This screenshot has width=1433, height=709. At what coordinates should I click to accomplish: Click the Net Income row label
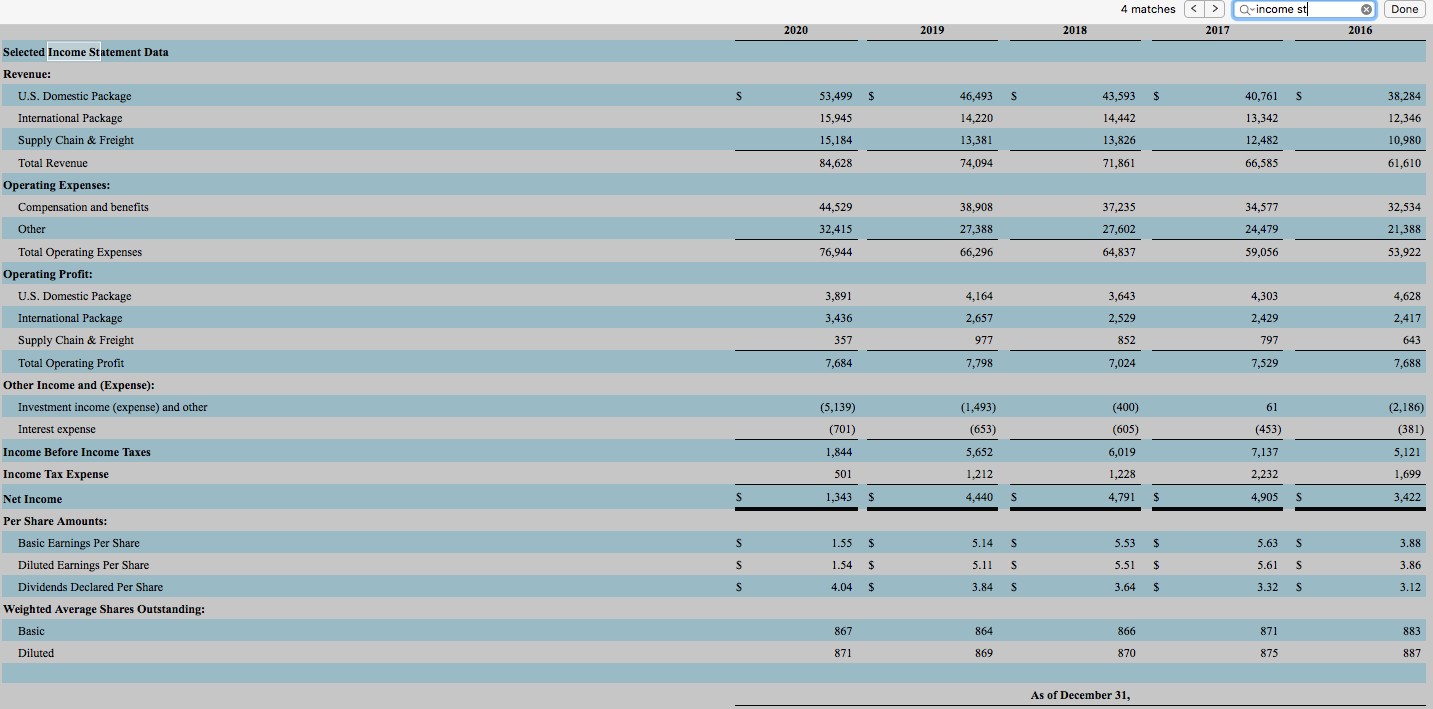click(32, 498)
